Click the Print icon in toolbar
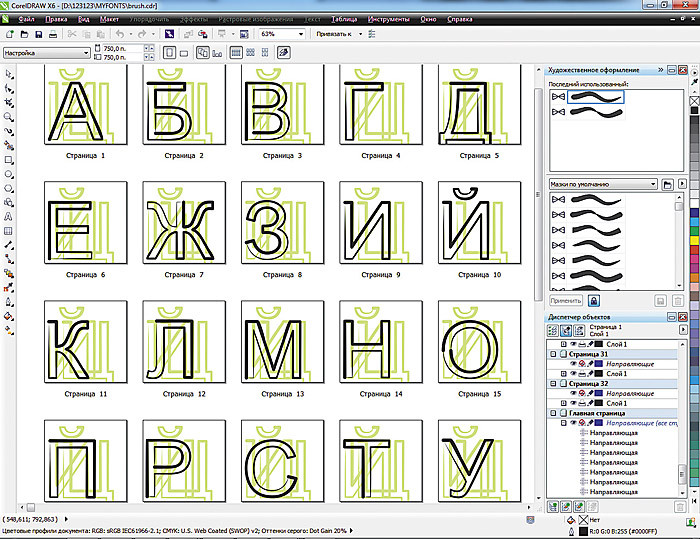 point(53,34)
